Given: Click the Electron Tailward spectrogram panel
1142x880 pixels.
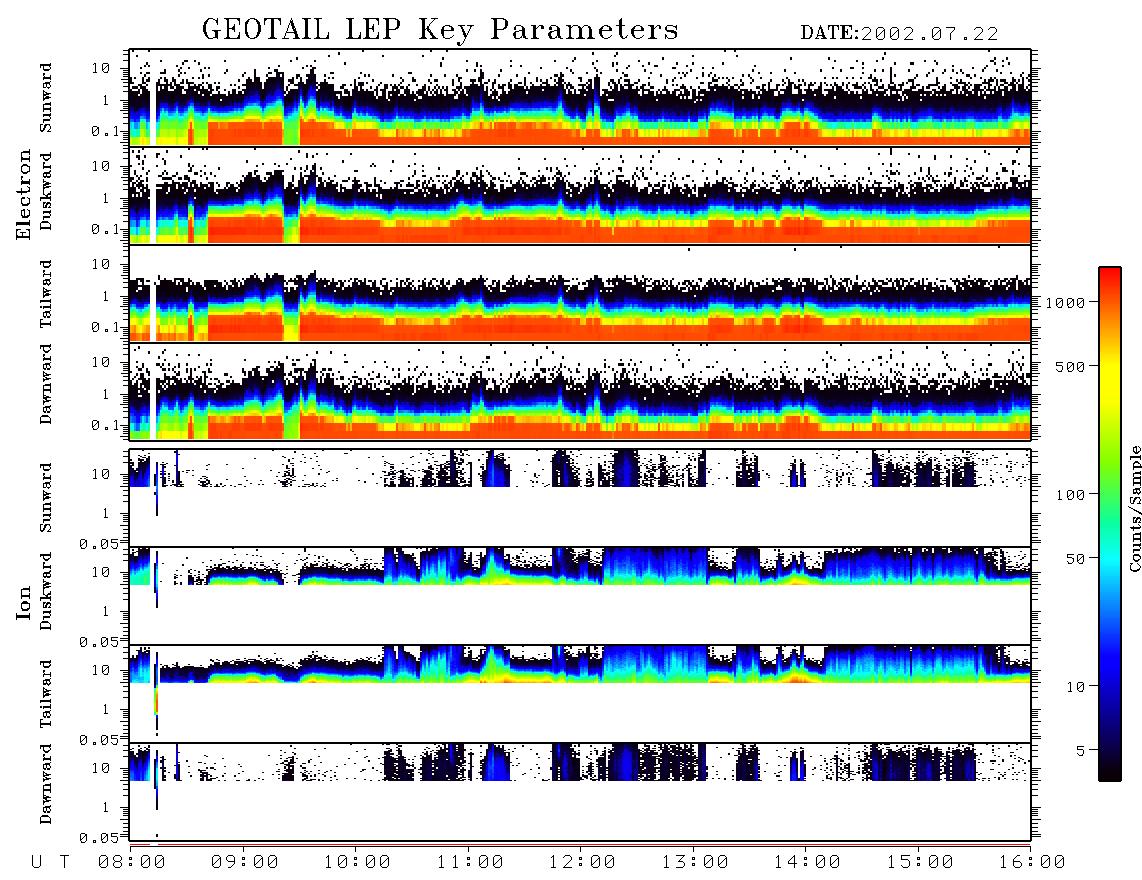Looking at the screenshot, I should tap(580, 294).
